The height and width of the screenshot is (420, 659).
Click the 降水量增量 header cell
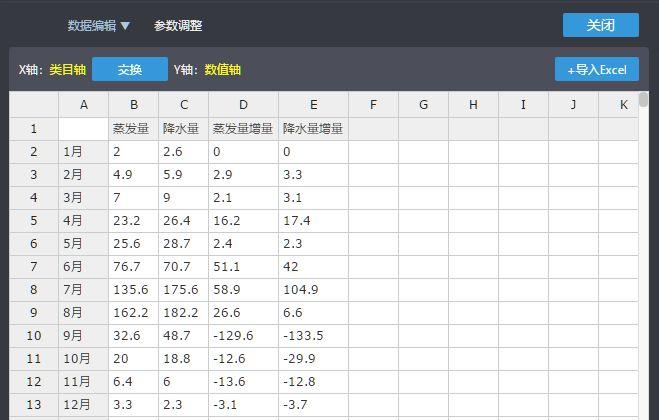pos(314,129)
